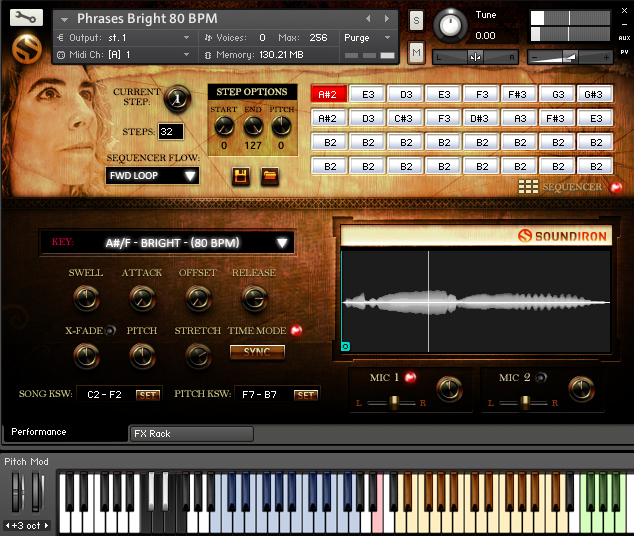Go to next instrument with right arrow
This screenshot has width=634, height=536.
pos(387,19)
